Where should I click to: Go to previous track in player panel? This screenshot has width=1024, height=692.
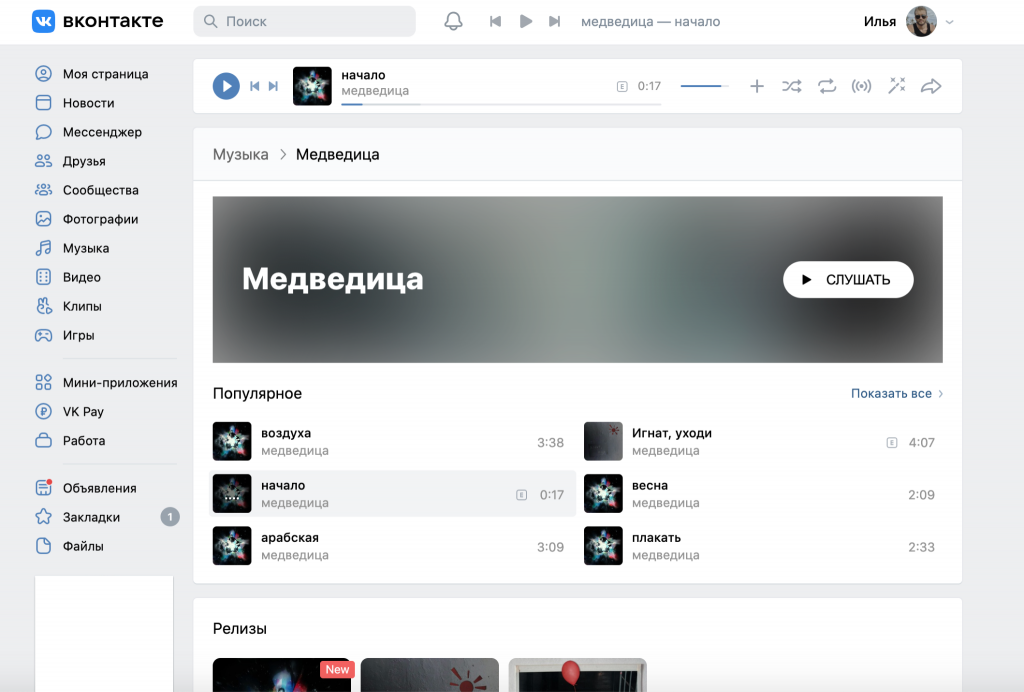tap(255, 86)
